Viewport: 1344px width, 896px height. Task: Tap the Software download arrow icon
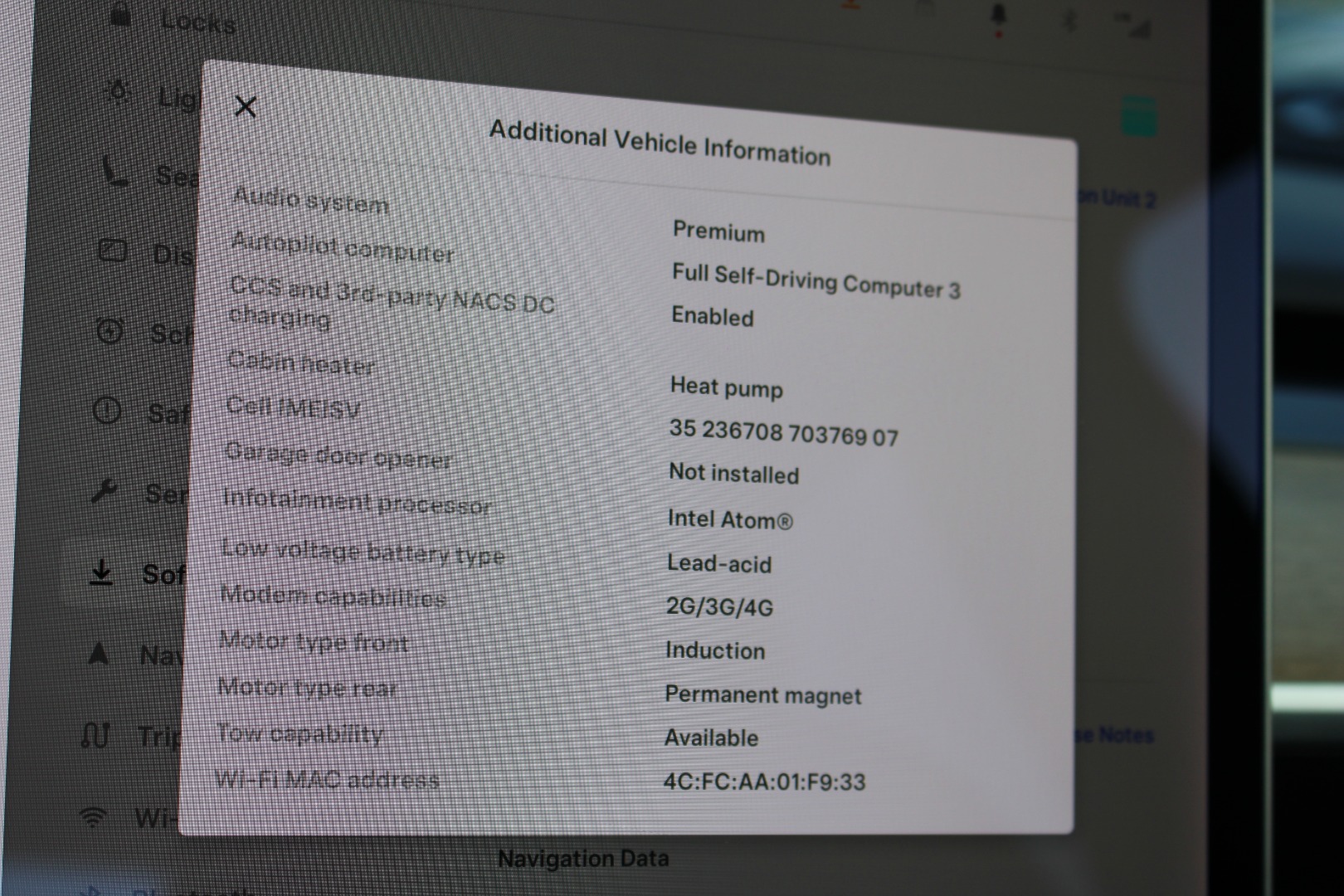pyautogui.click(x=101, y=572)
